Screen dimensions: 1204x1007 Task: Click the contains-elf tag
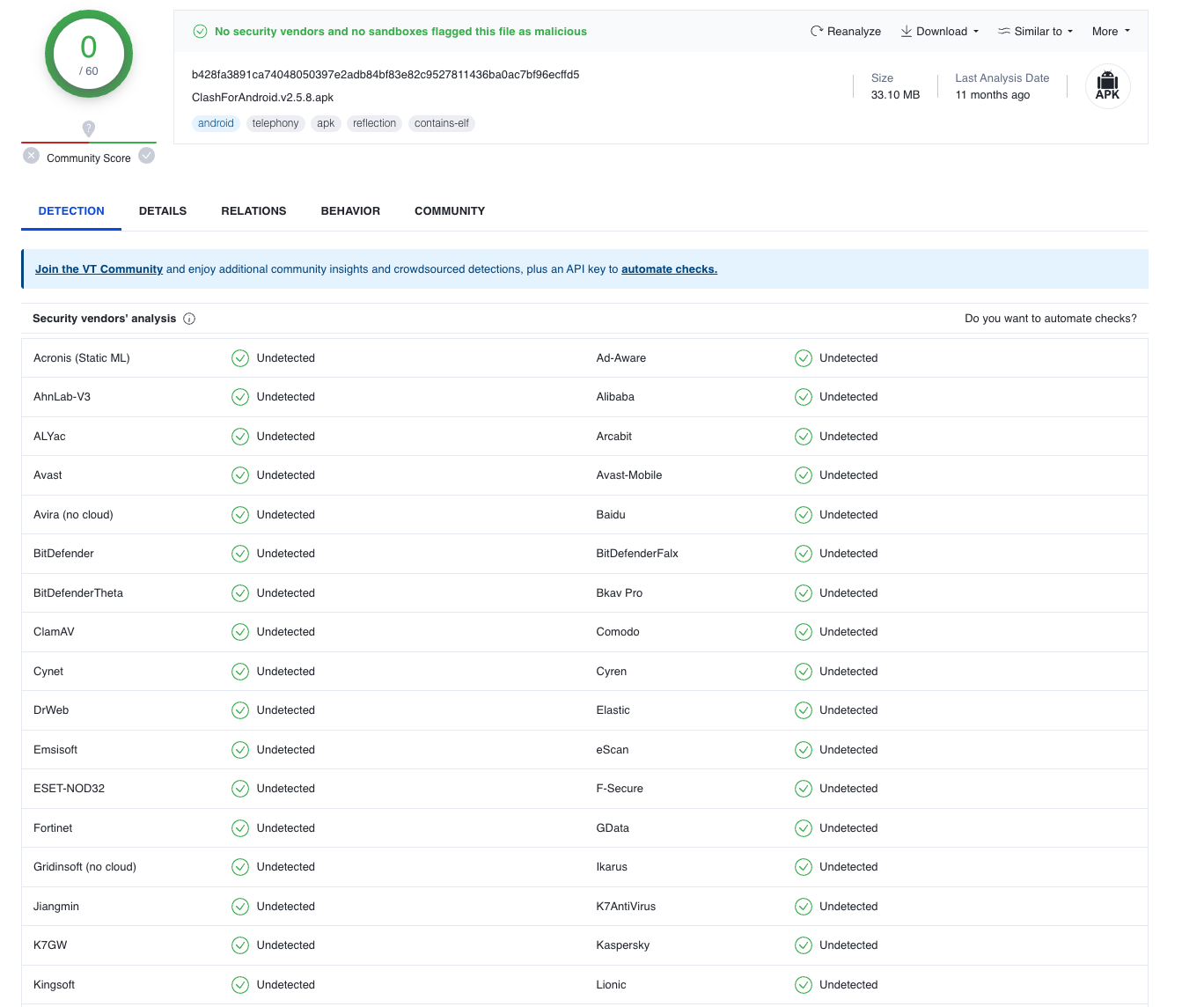pyautogui.click(x=441, y=123)
